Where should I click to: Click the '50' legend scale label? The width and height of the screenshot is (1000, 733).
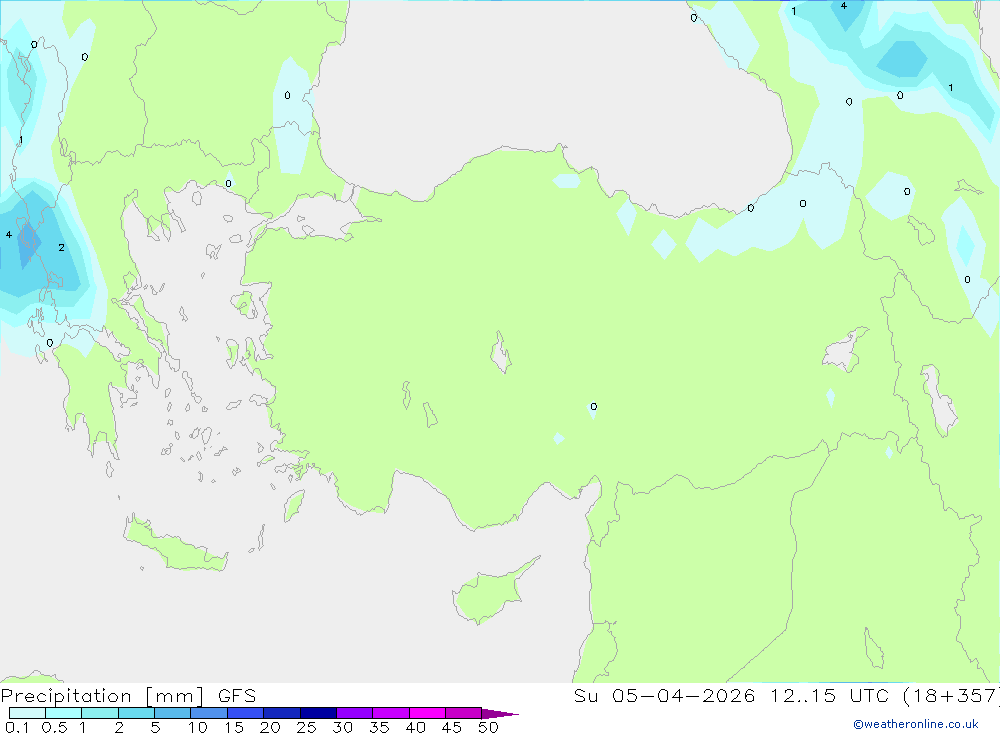(488, 727)
